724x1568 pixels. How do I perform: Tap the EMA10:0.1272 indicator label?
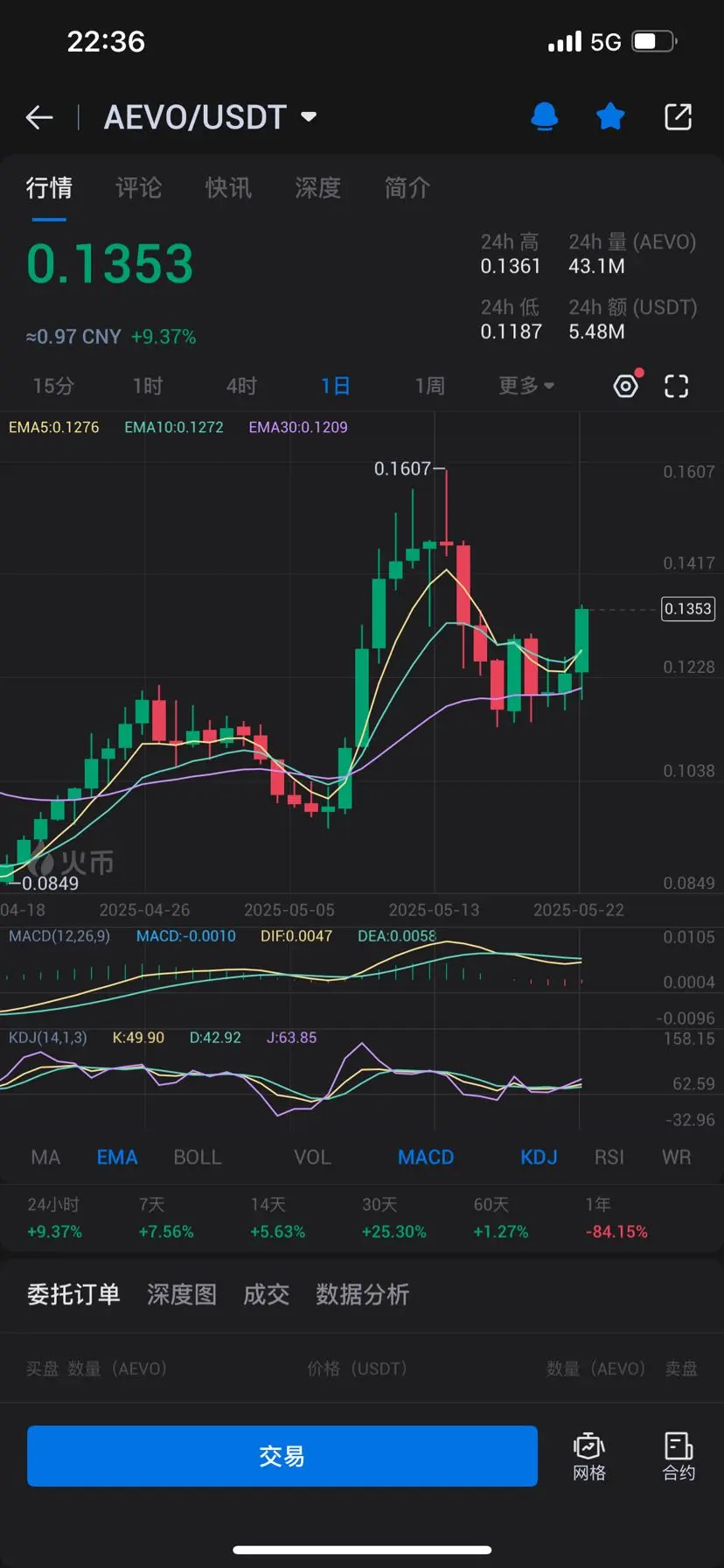174,427
